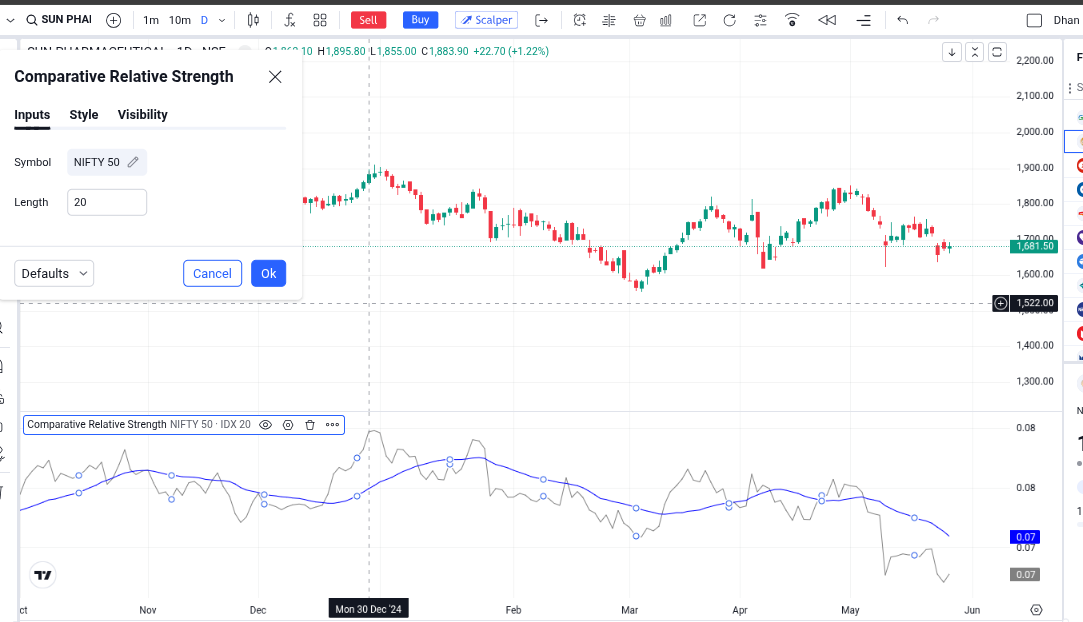The width and height of the screenshot is (1083, 622).
Task: Toggle the square checkbox beside Dhan
Action: click(x=1034, y=21)
